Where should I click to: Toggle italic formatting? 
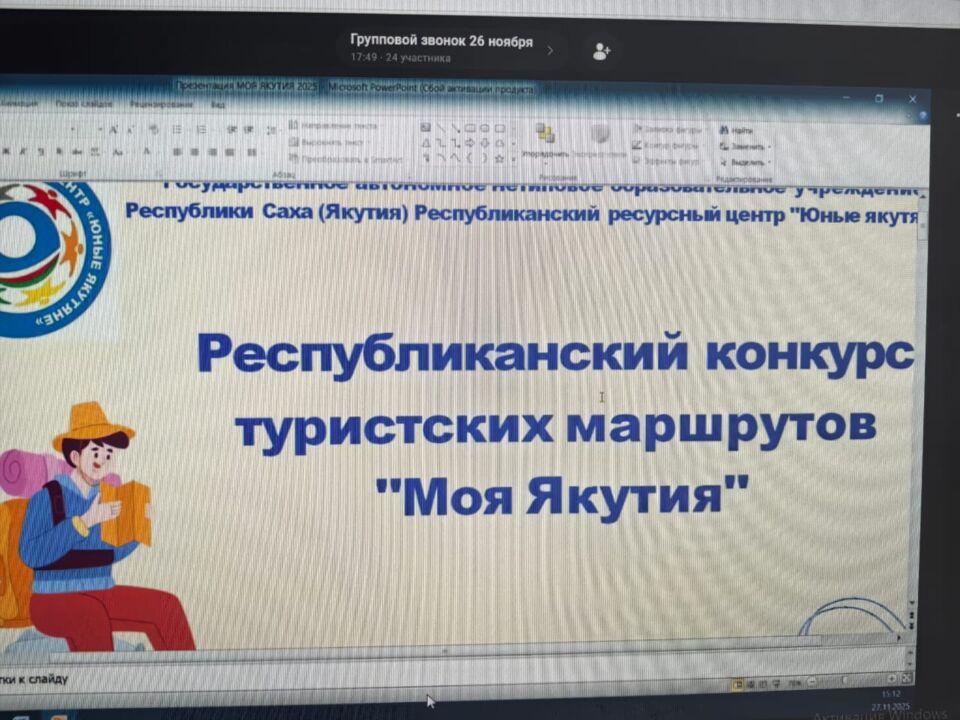(x=23, y=151)
